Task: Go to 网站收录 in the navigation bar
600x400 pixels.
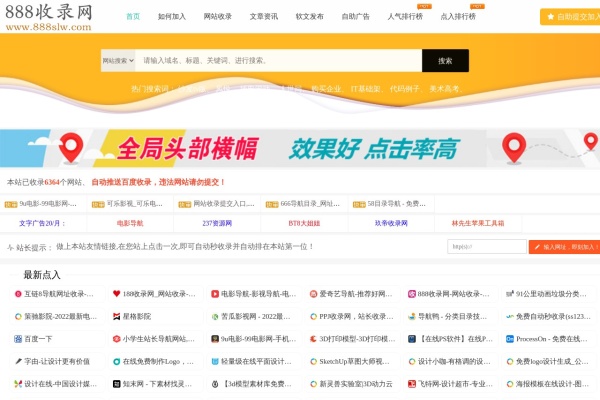Action: pos(217,17)
